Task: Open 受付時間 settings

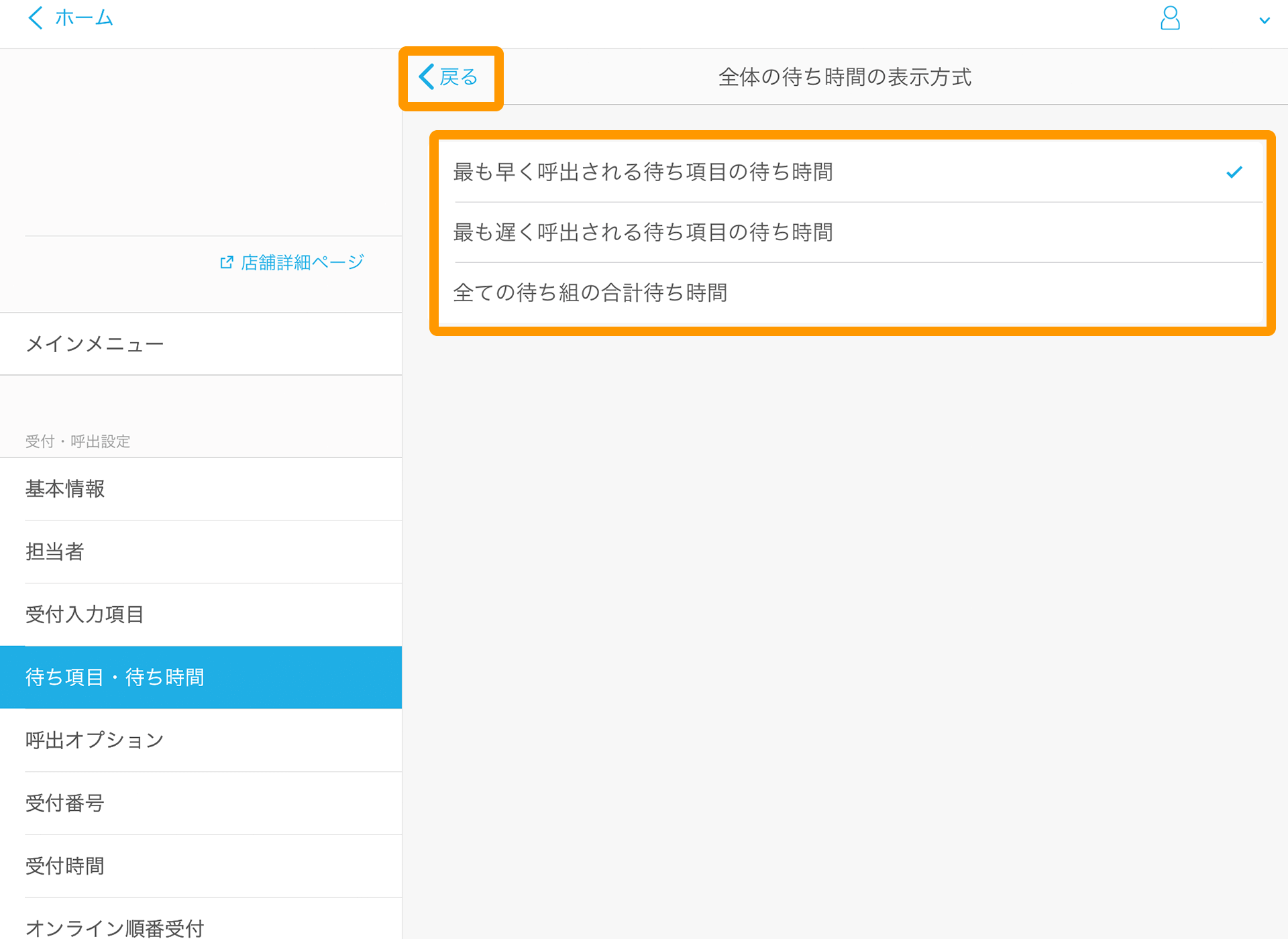Action: [x=201, y=866]
